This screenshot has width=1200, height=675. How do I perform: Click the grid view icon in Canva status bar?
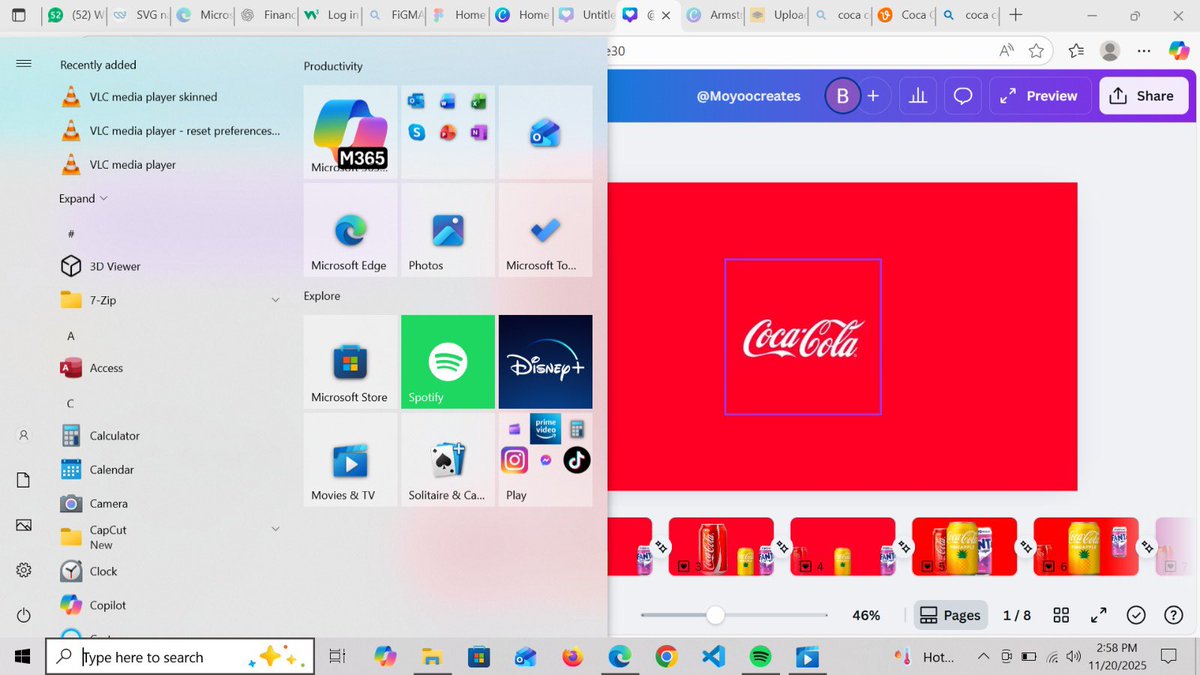tap(1060, 614)
